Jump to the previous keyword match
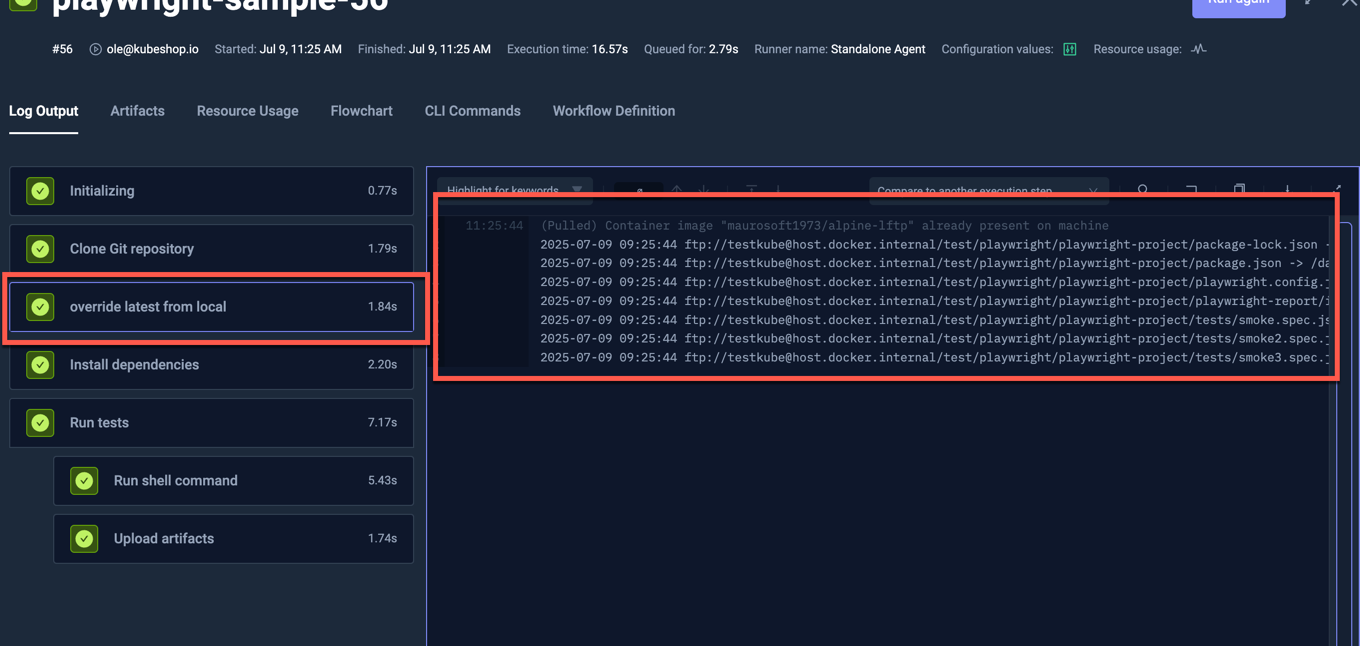The height and width of the screenshot is (646, 1360). (676, 190)
